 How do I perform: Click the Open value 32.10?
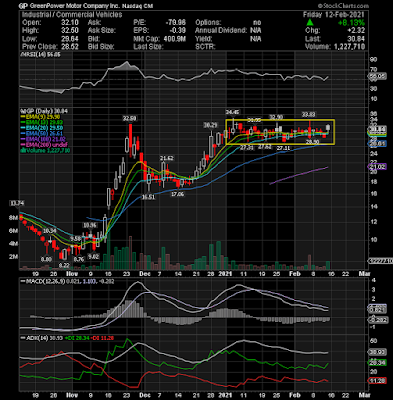coord(70,23)
